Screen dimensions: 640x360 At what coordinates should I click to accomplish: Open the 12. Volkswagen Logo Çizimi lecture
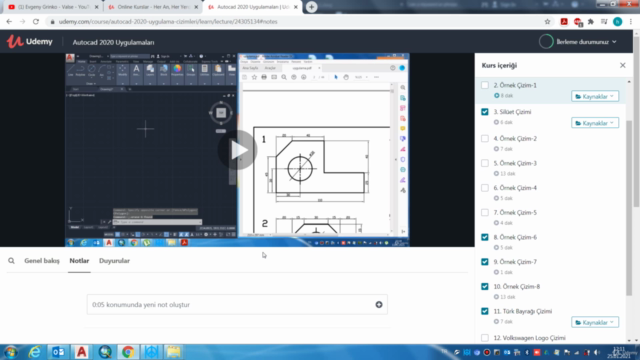point(529,338)
